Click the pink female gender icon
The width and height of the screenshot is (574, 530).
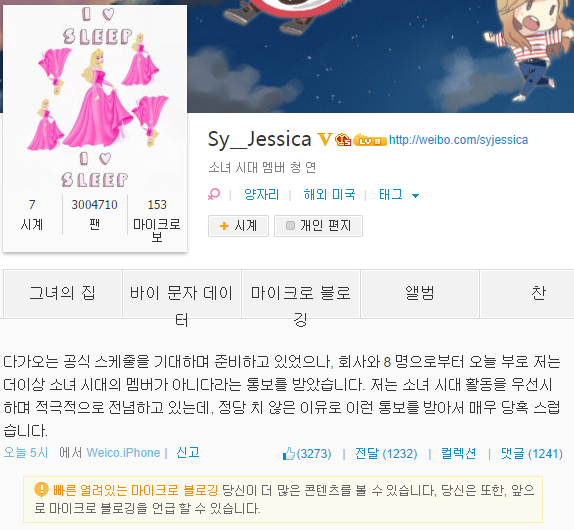(x=214, y=194)
